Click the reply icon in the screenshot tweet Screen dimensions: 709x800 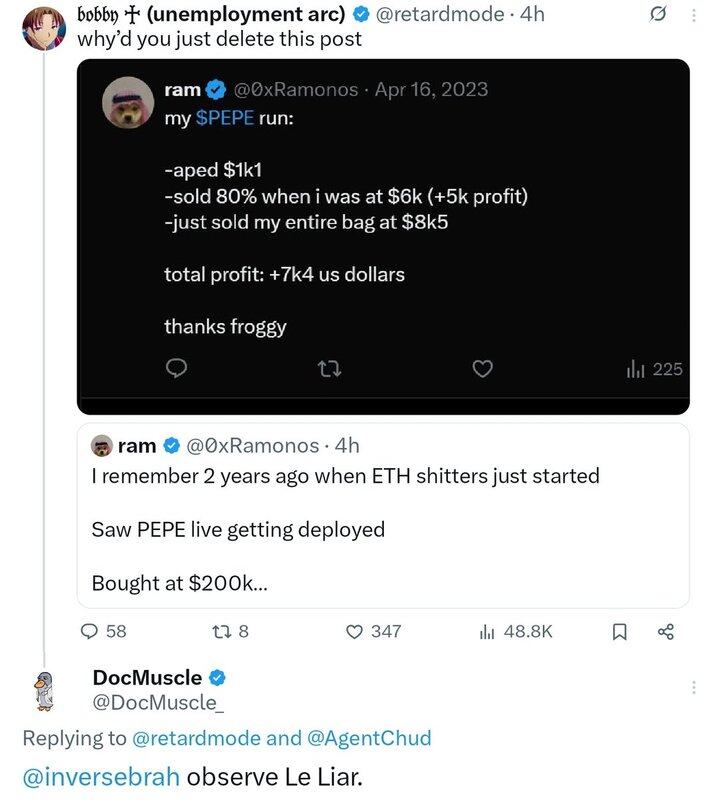176,369
